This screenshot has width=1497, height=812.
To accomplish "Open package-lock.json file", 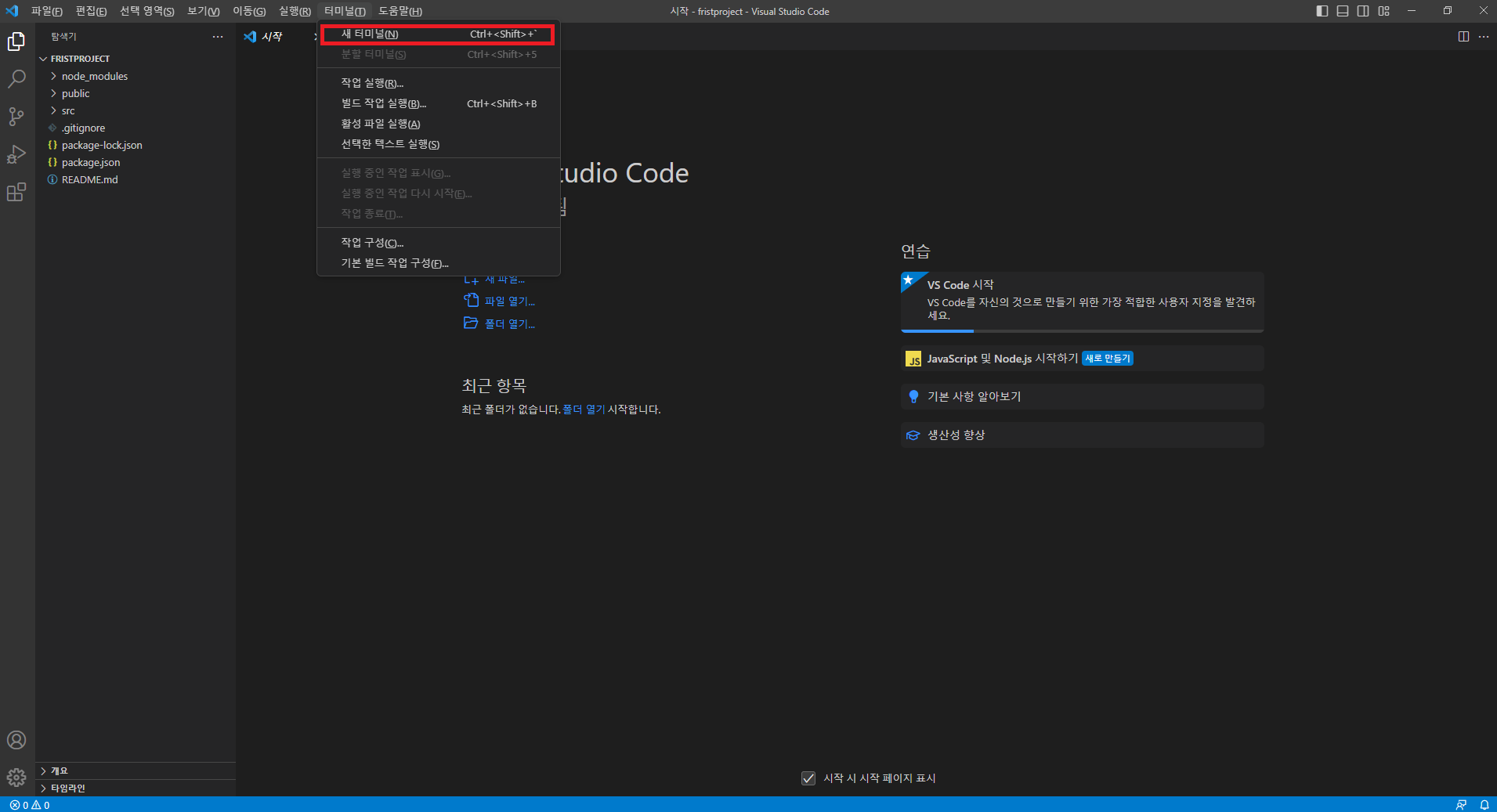I will tap(136, 145).
